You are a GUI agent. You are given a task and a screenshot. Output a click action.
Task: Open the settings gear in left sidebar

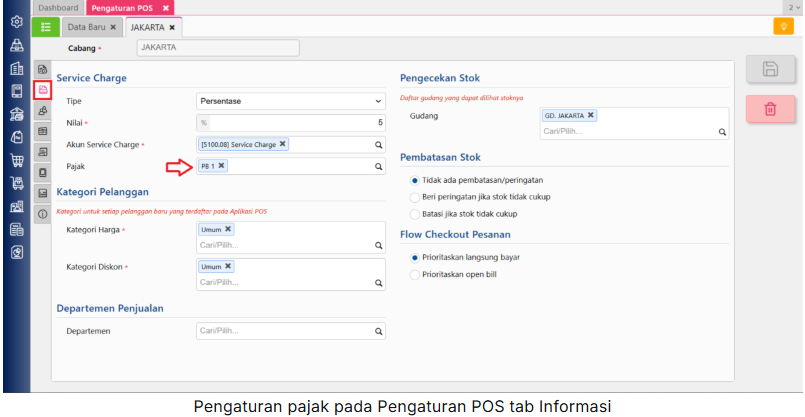(x=16, y=22)
